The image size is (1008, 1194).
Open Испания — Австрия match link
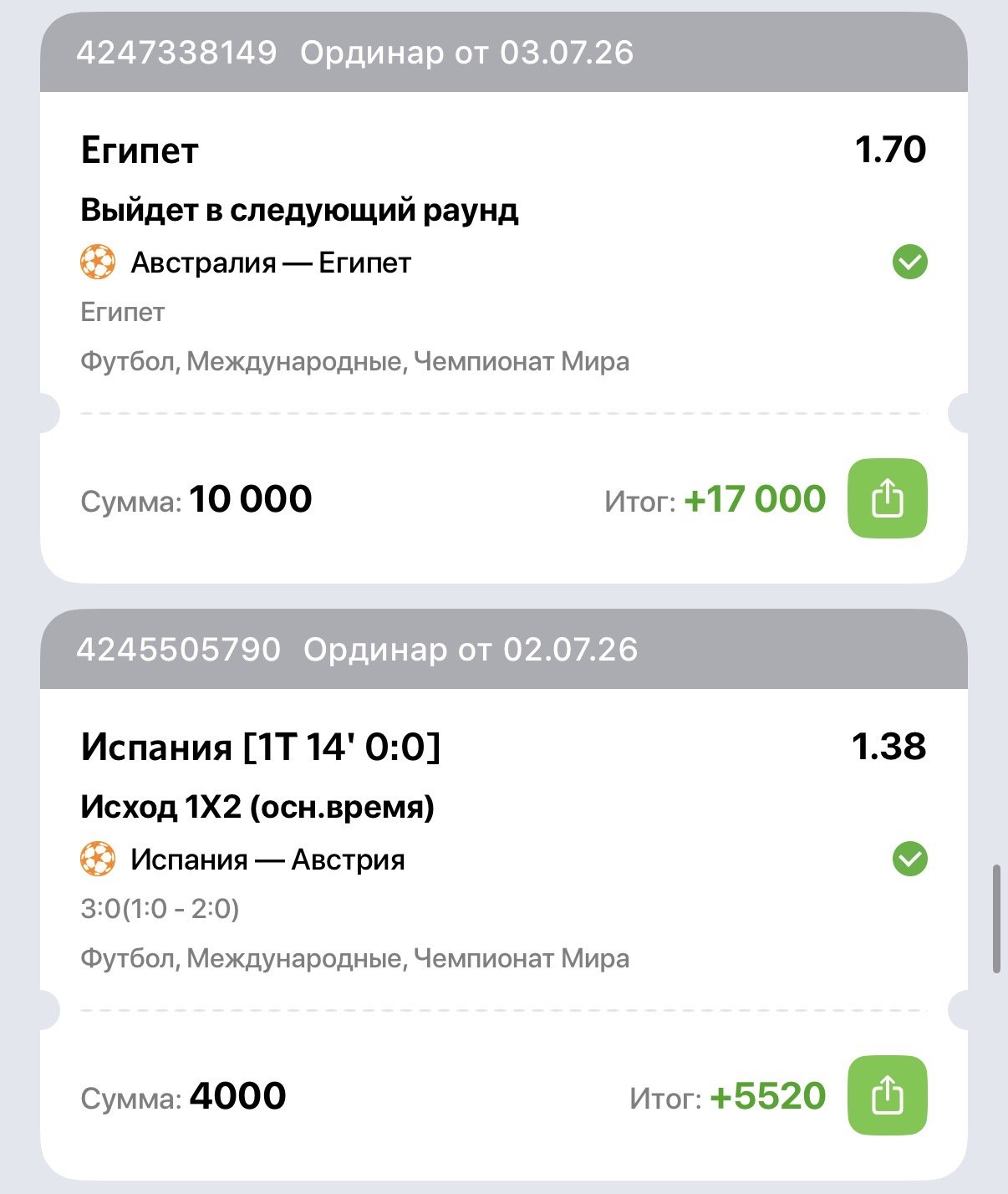(x=267, y=860)
